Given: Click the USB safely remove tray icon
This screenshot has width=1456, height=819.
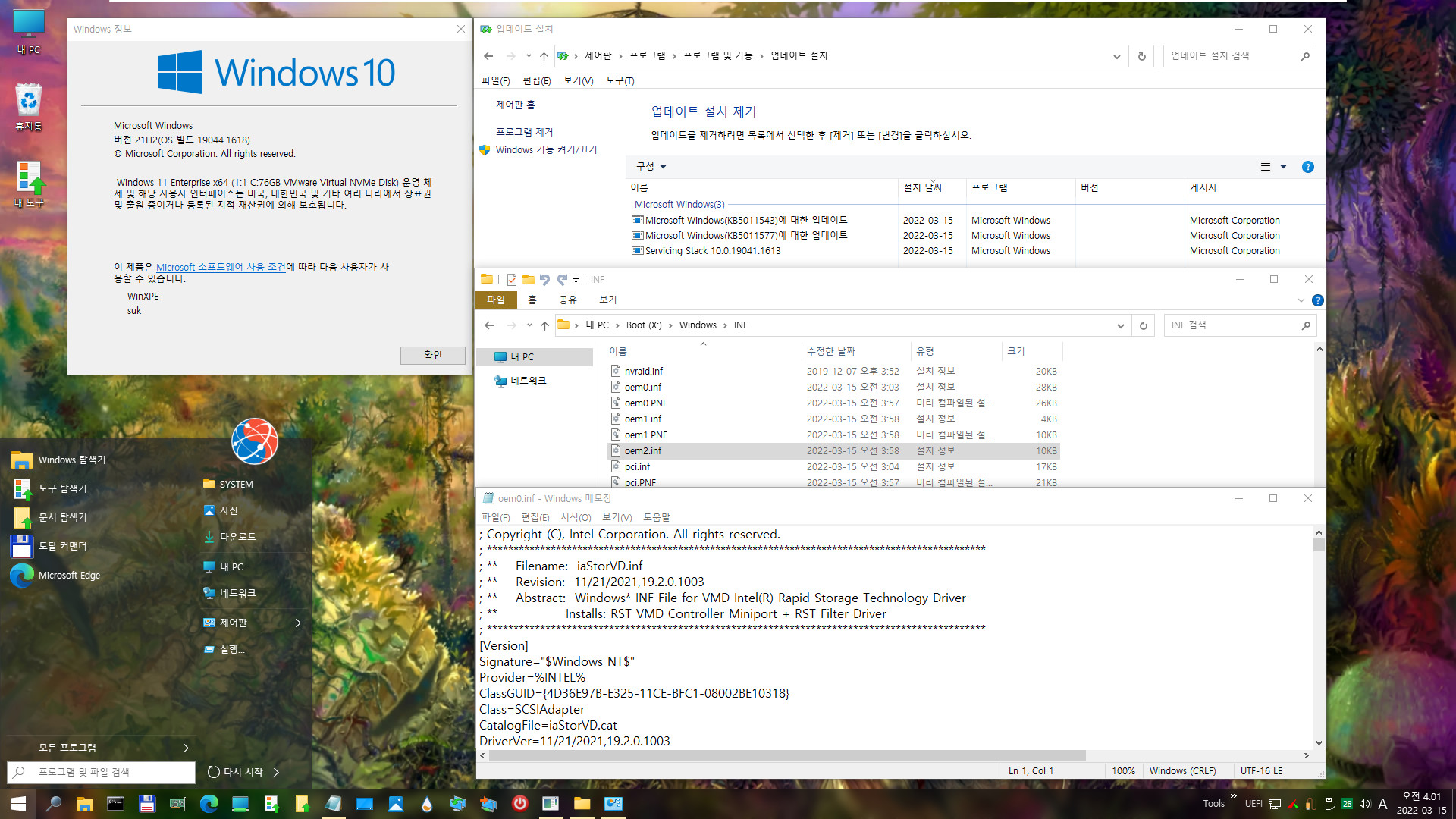Looking at the screenshot, I should click(1329, 804).
